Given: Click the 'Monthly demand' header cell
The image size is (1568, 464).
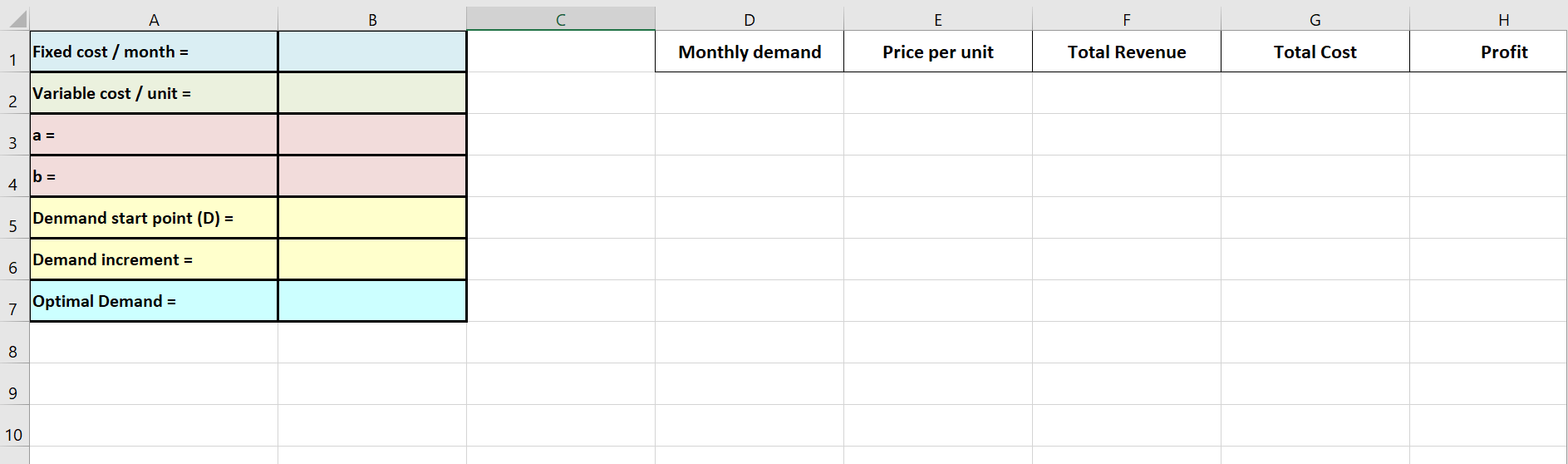Looking at the screenshot, I should pyautogui.click(x=750, y=52).
